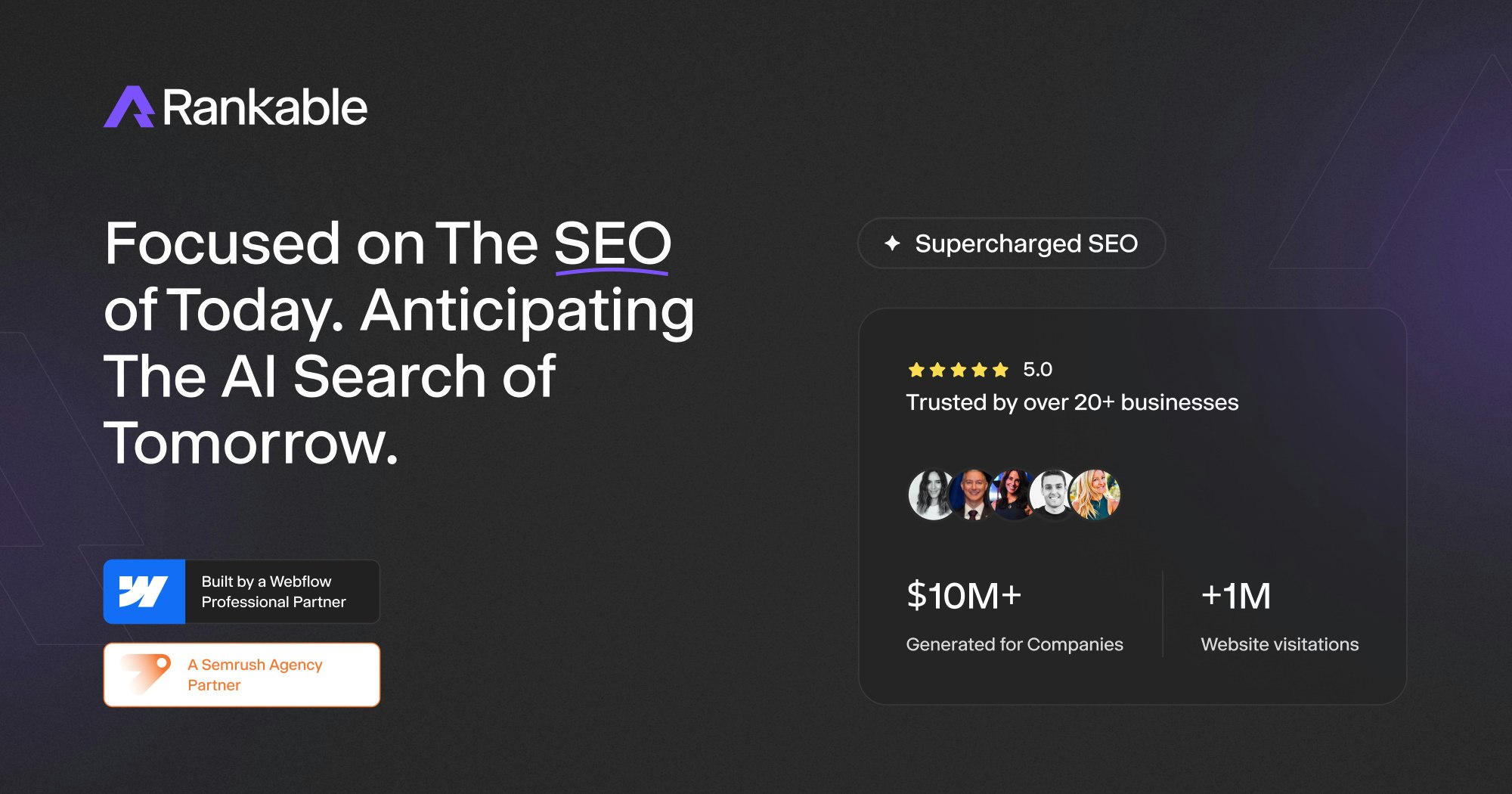Click the first yellow rating star
Viewport: 1512px width, 794px height.
click(x=916, y=370)
